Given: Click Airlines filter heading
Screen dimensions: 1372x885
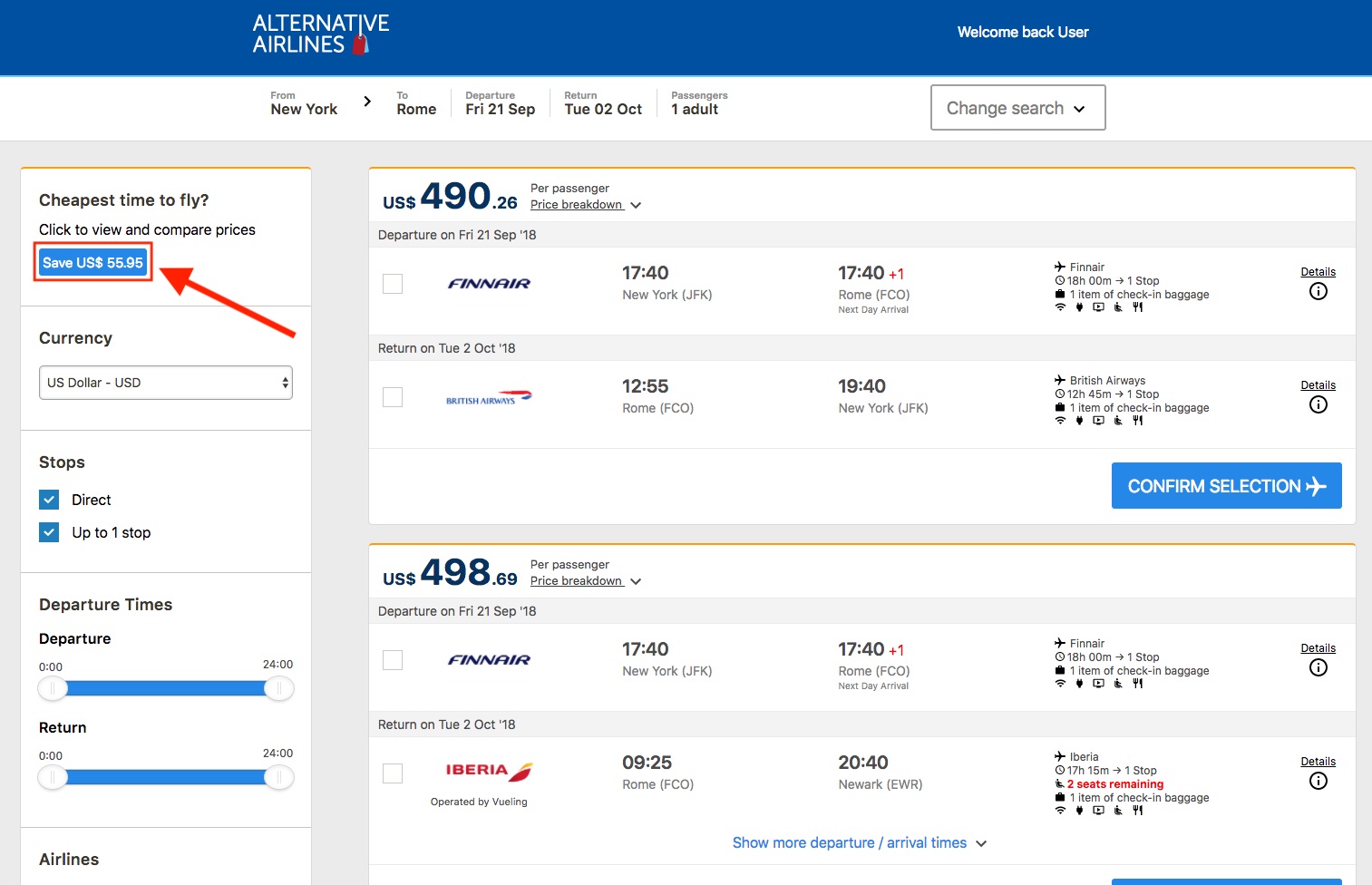Looking at the screenshot, I should tap(69, 860).
